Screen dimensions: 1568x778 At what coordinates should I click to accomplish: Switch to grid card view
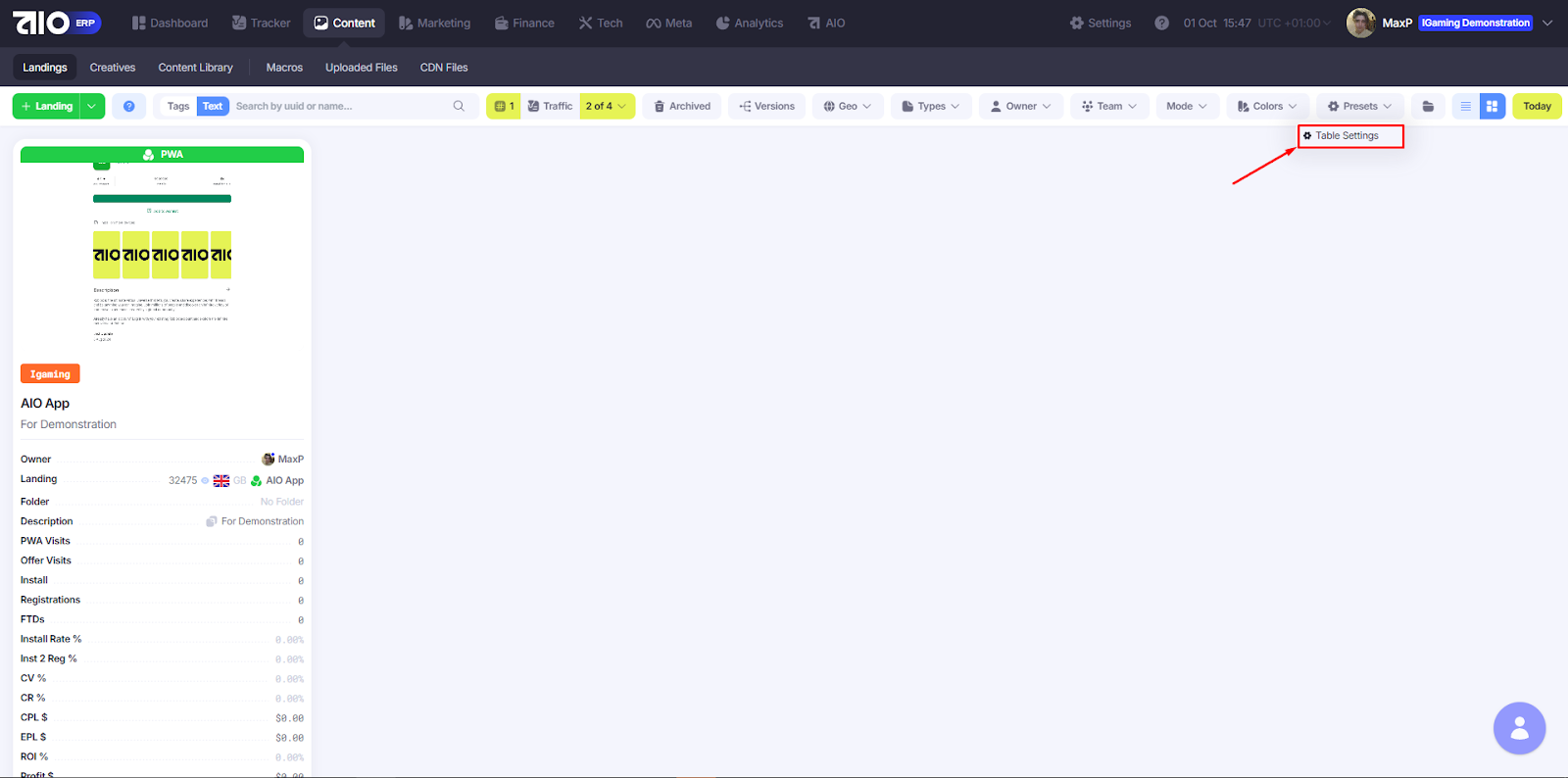pyautogui.click(x=1492, y=106)
